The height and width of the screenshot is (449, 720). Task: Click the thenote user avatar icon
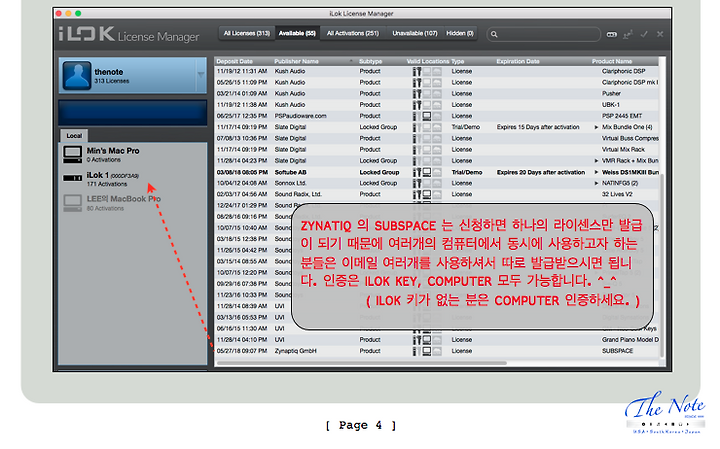pos(77,75)
